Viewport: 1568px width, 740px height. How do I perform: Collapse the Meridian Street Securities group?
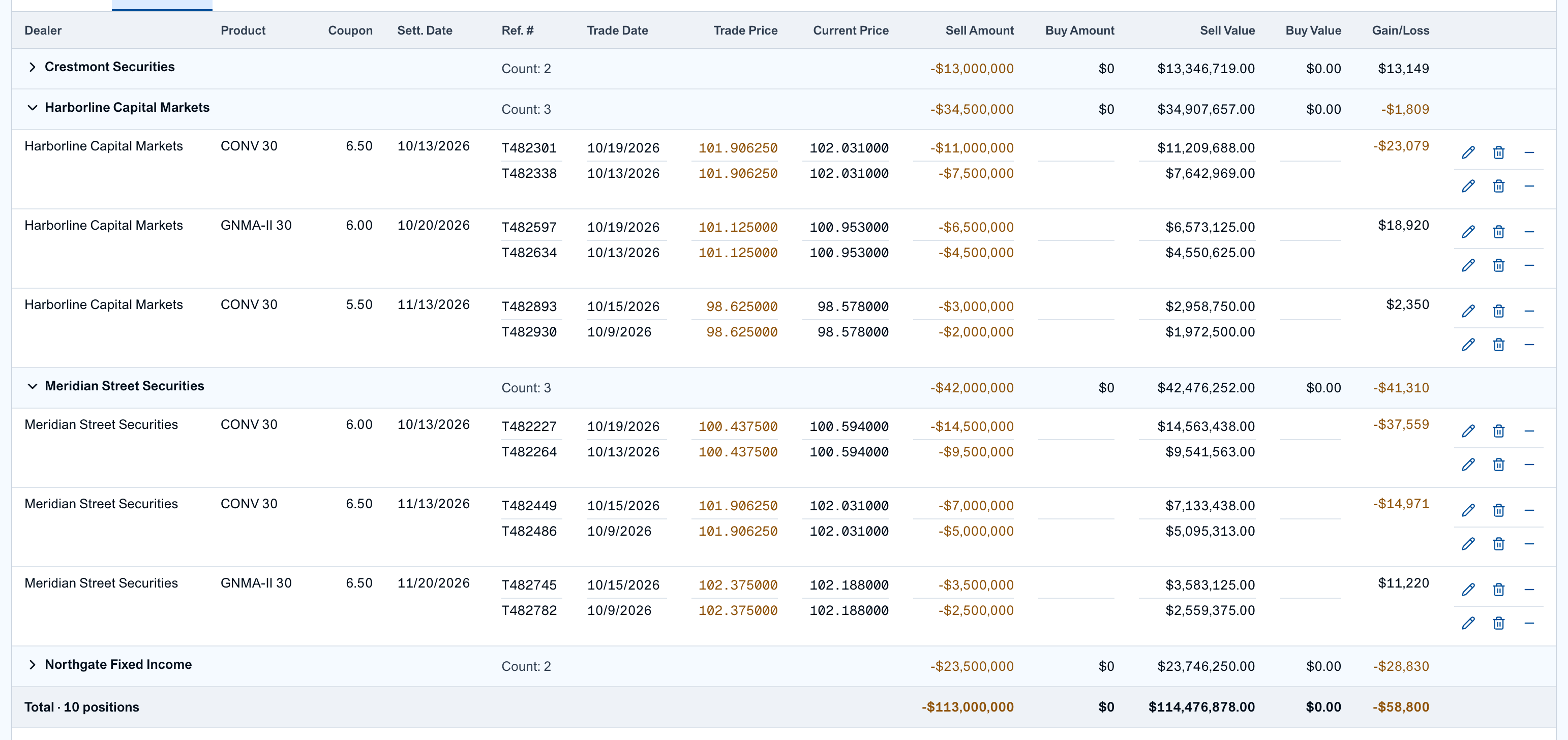click(32, 386)
